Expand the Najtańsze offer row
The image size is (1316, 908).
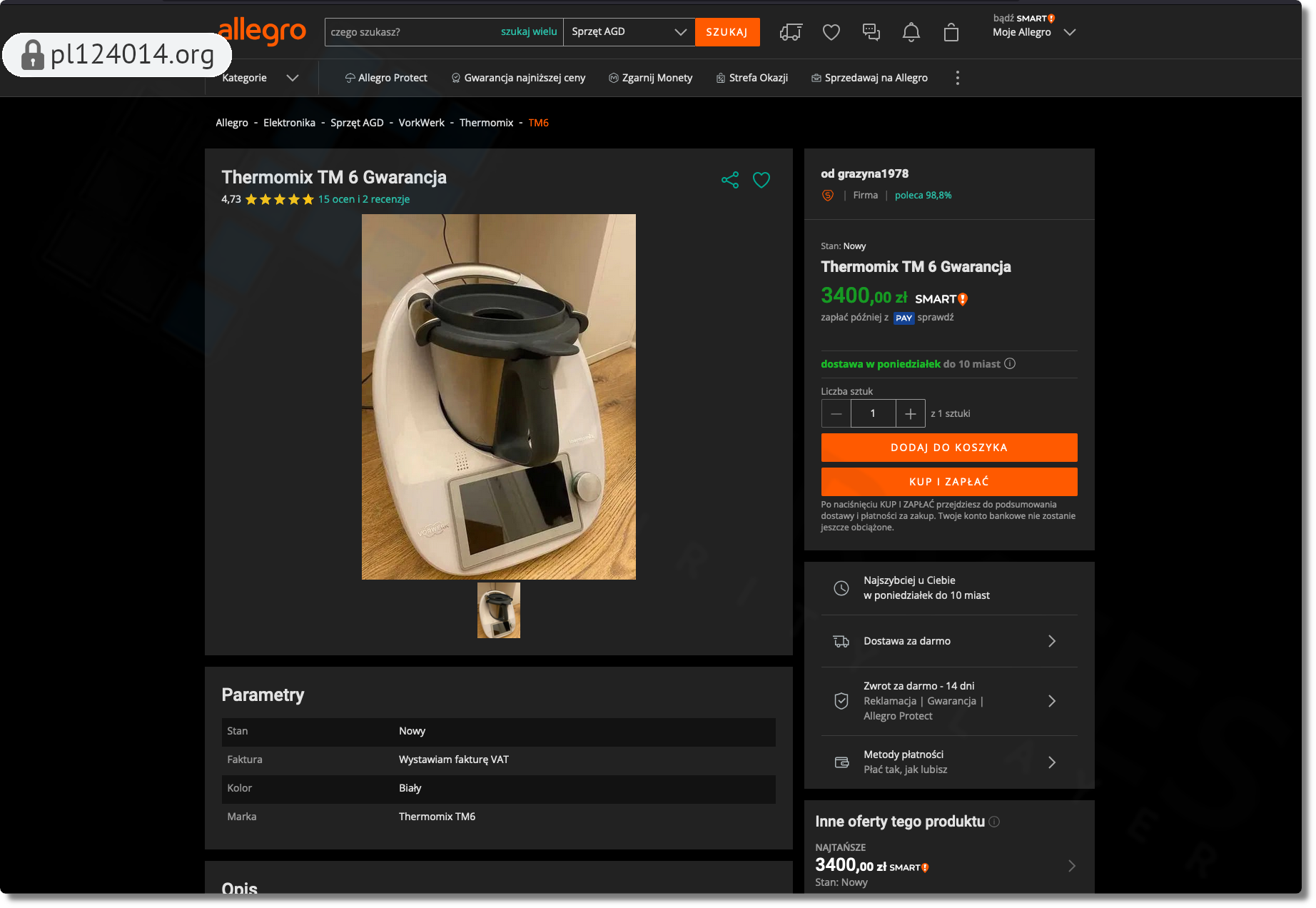pyautogui.click(x=948, y=866)
